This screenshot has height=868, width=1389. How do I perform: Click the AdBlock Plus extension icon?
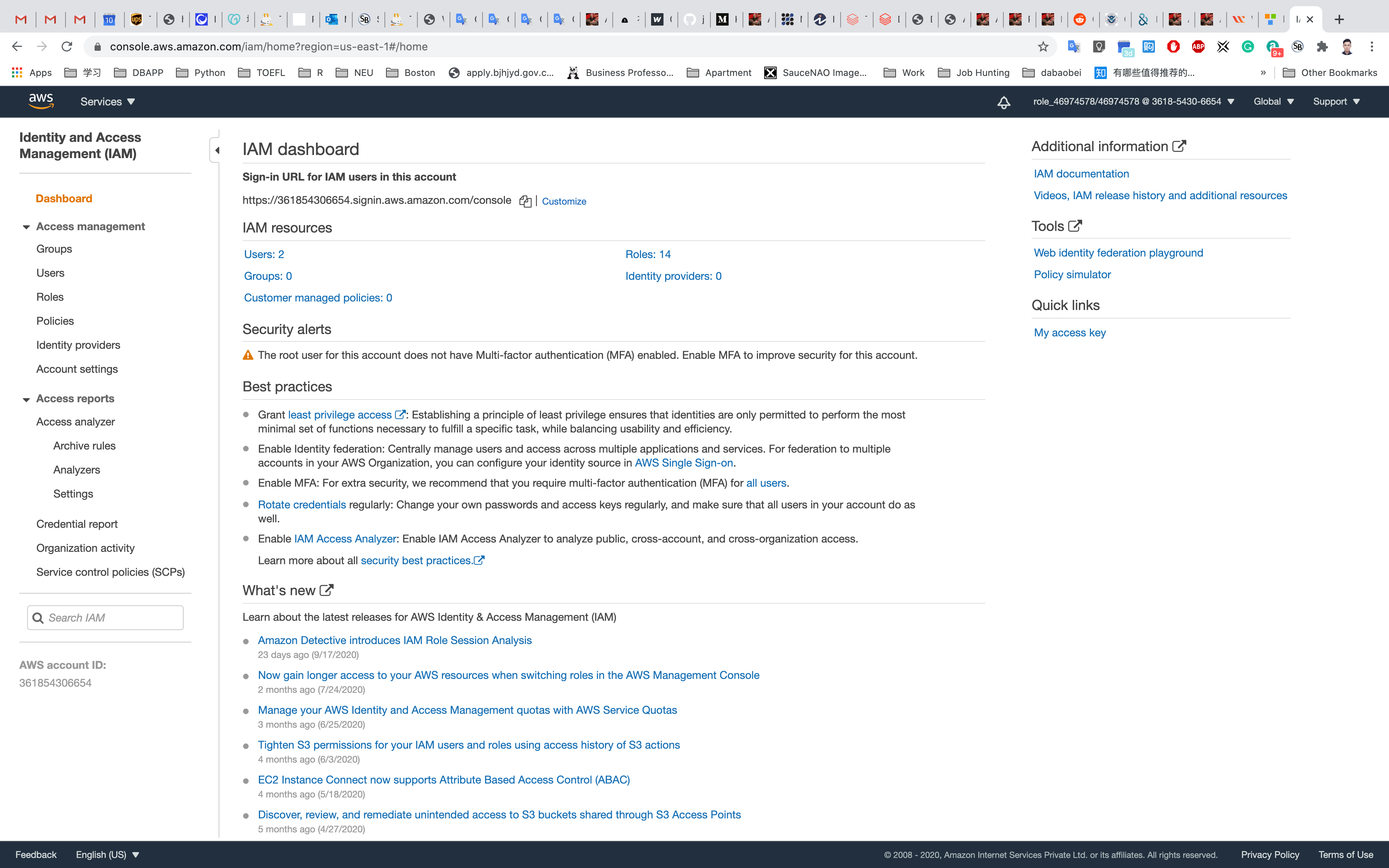pyautogui.click(x=1198, y=46)
